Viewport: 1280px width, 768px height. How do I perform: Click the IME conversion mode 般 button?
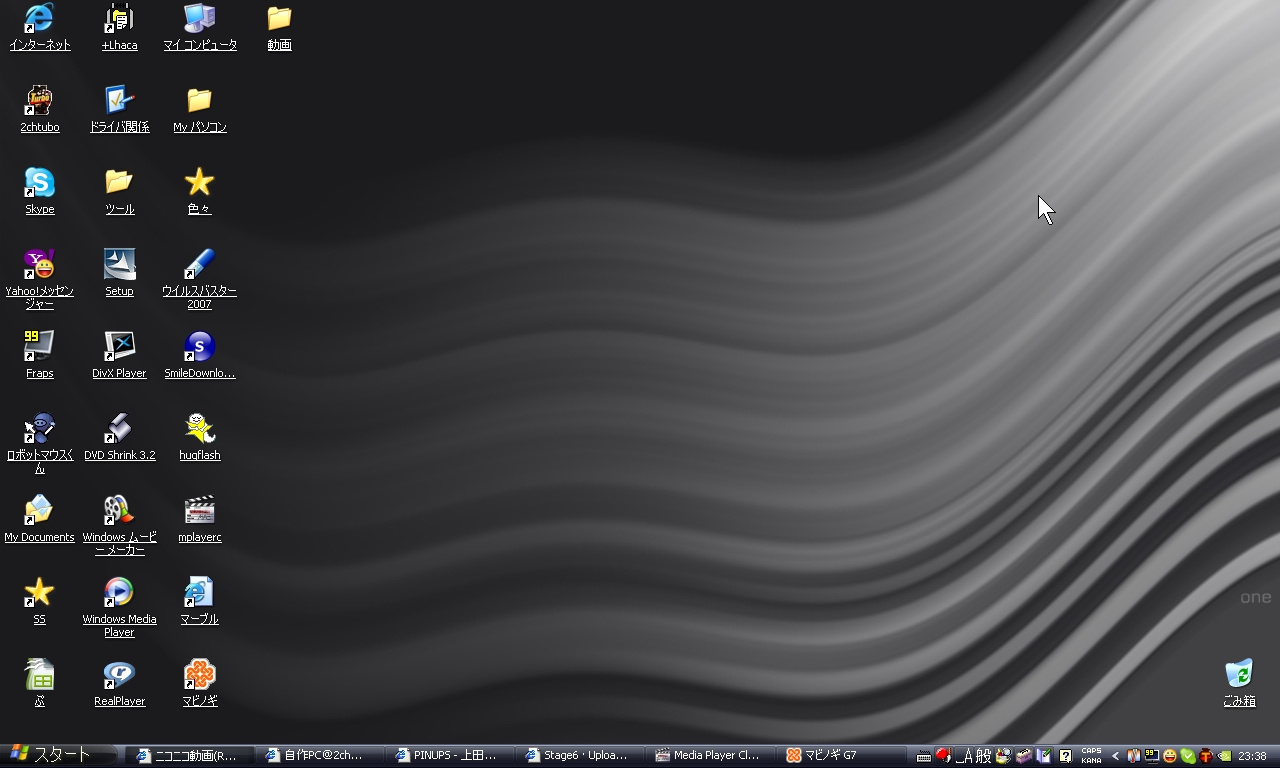pos(984,756)
